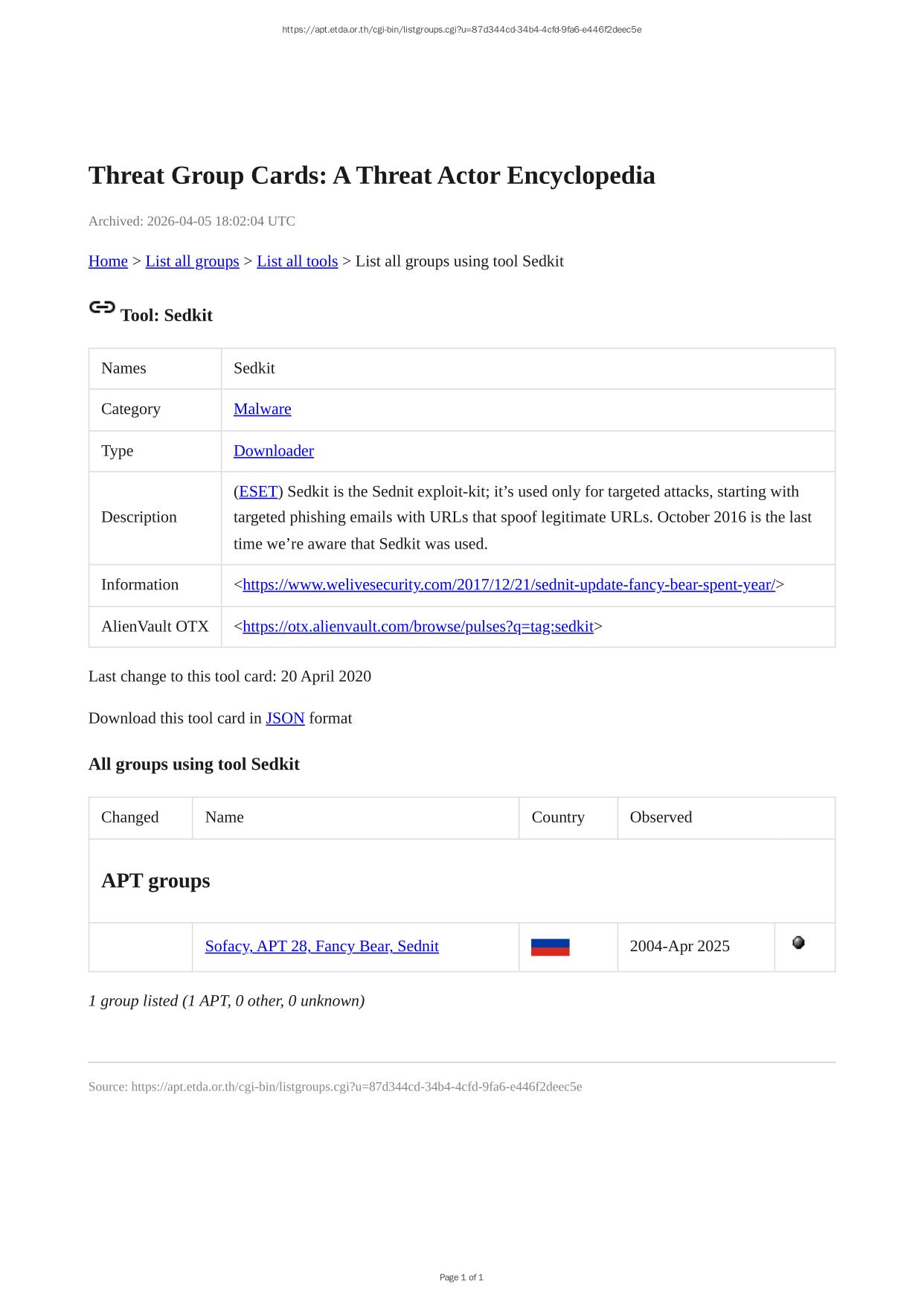Click the chain link icon beside Tool: Sedkit
Image resolution: width=924 pixels, height=1307 pixels.
tap(102, 307)
